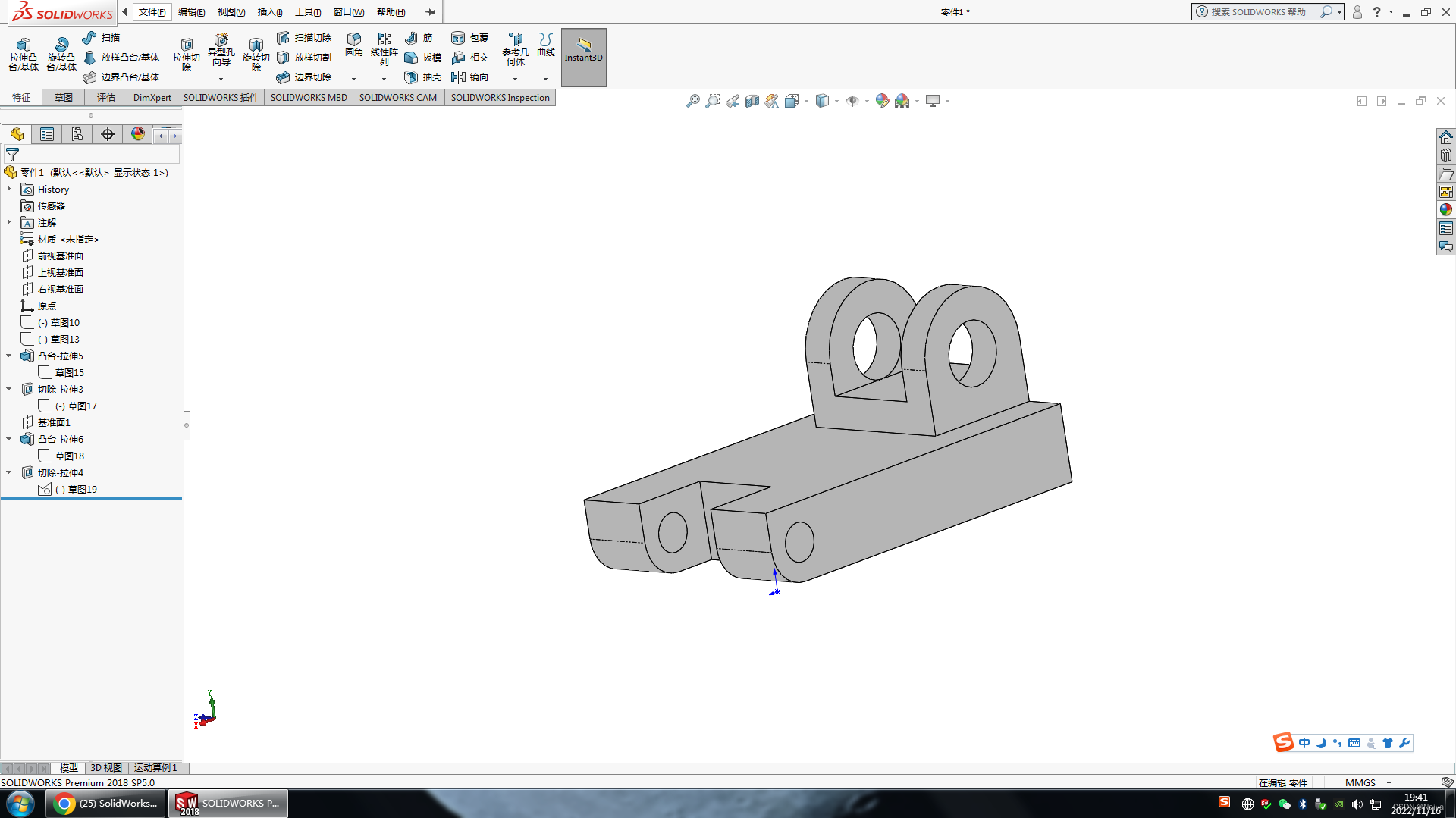
Task: Open the Hole Wizard dropdown arrow
Action: 221,79
